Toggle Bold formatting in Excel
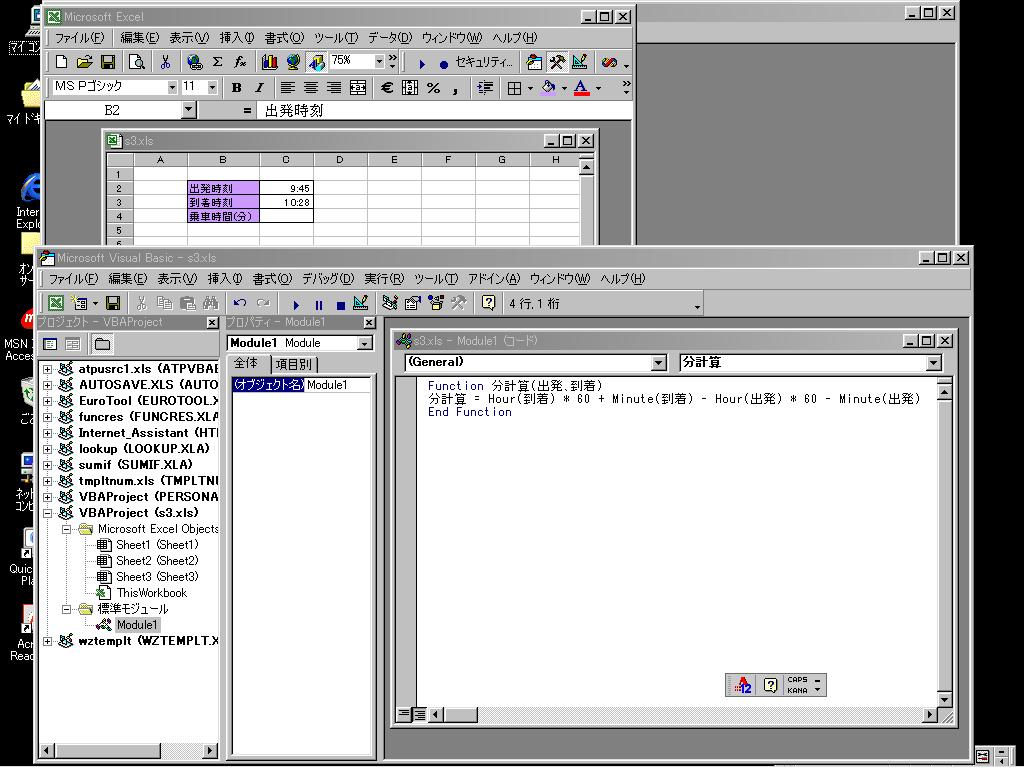Screen dimensions: 1024x768 pos(236,88)
